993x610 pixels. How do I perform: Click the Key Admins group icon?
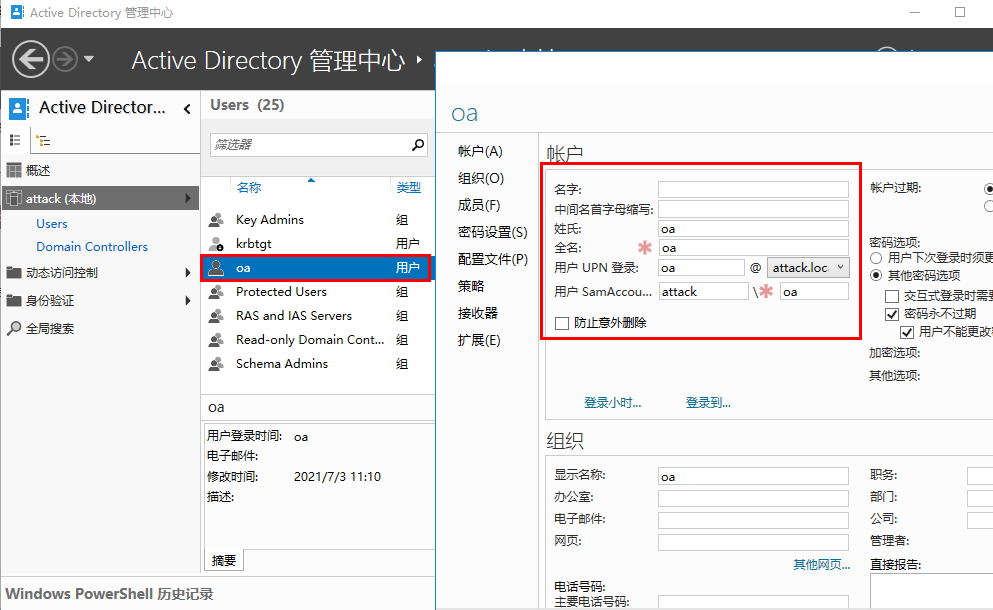tap(216, 220)
